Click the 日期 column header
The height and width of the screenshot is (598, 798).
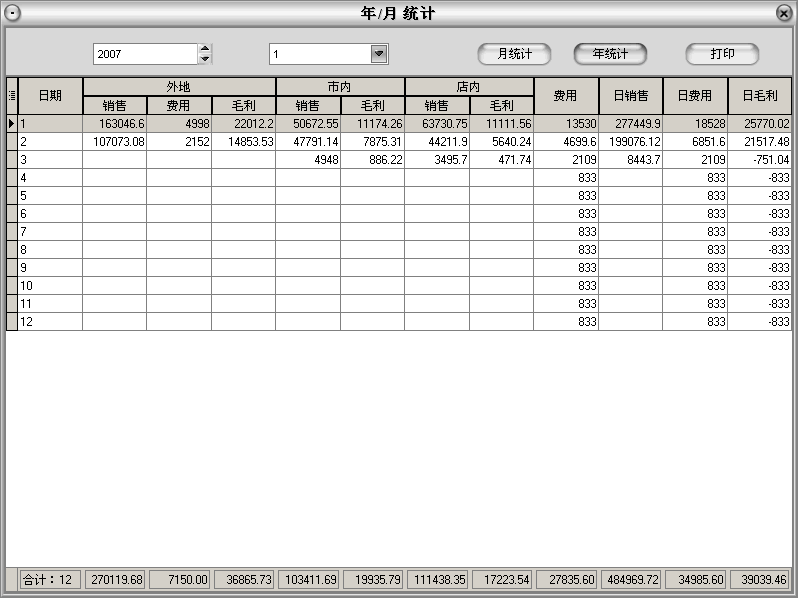point(50,96)
